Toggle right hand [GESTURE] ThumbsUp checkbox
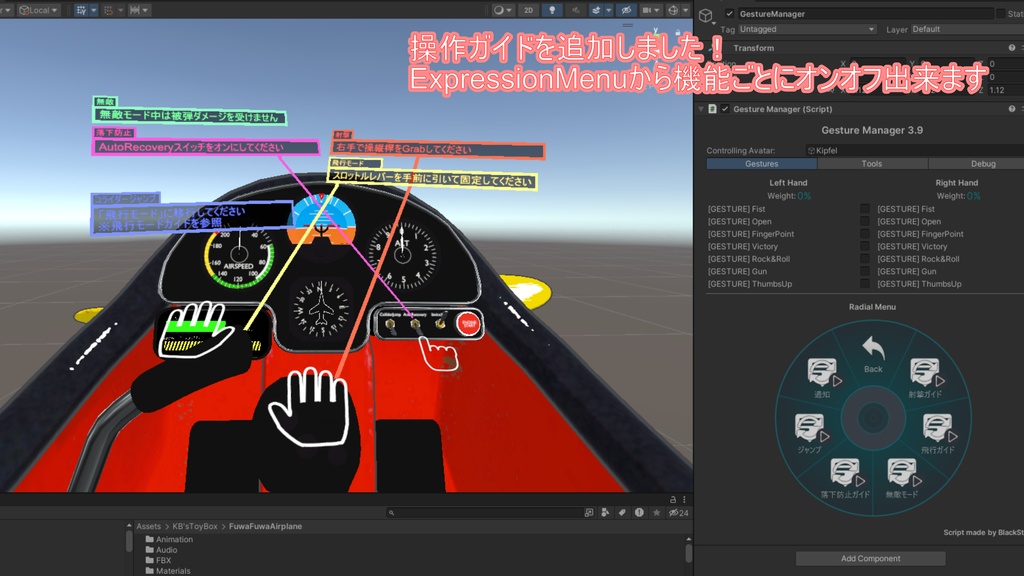This screenshot has height=576, width=1024. (865, 283)
